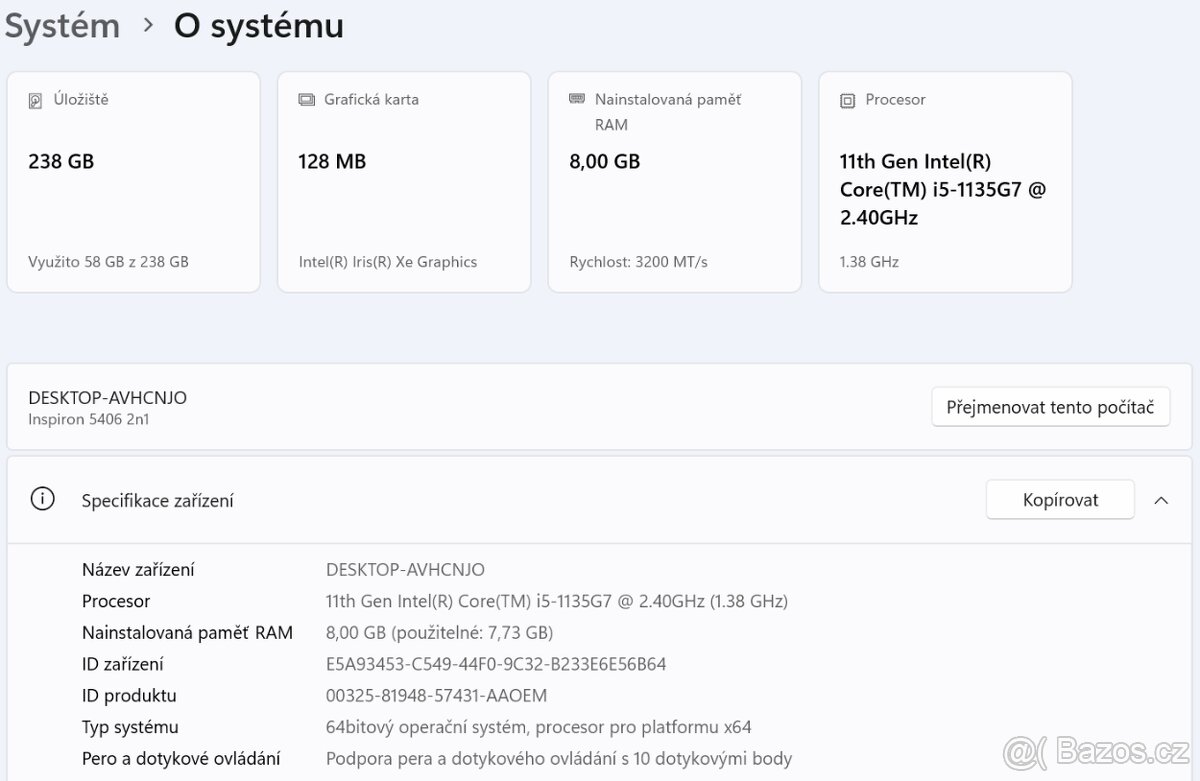Screen dimensions: 1200x781
Task: Click the Inspiron 5406 2n1 model text
Action: [x=89, y=419]
